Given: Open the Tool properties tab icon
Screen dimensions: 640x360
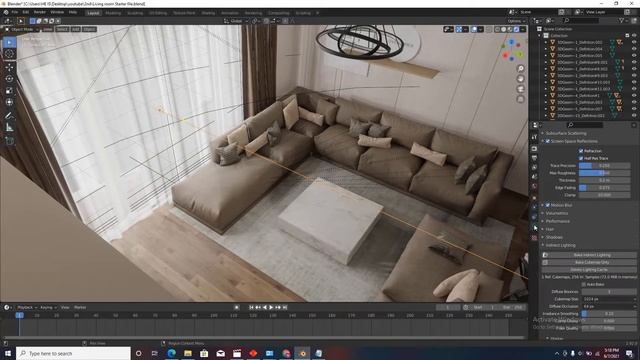Looking at the screenshot, I should 534,137.
